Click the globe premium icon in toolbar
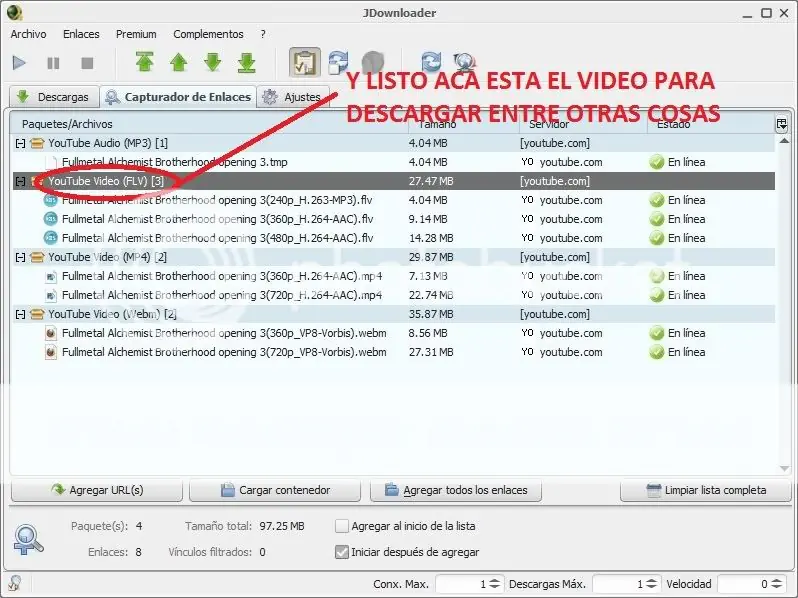The height and width of the screenshot is (598, 798). tap(465, 62)
